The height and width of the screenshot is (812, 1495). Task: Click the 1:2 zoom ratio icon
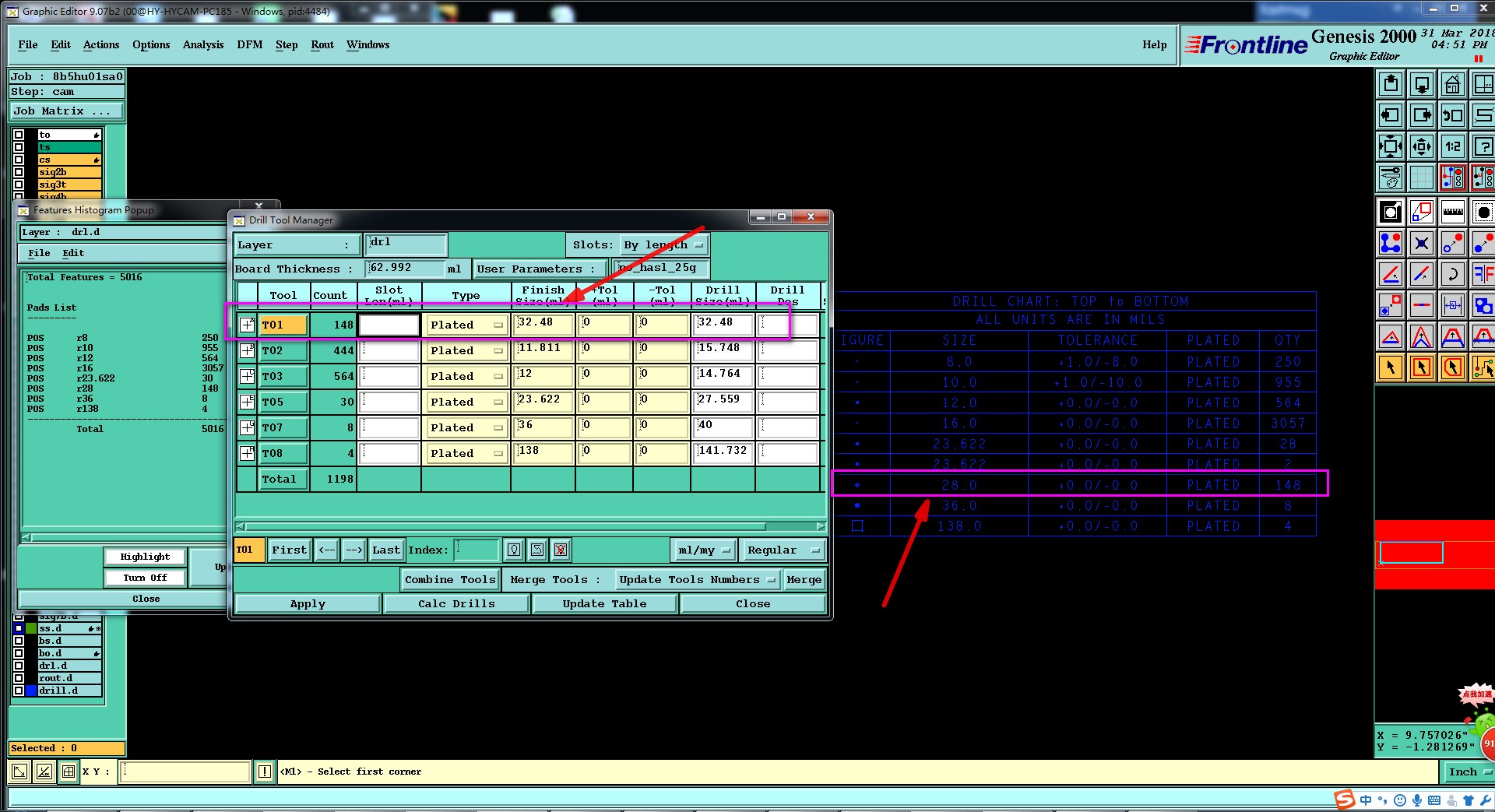[1452, 146]
